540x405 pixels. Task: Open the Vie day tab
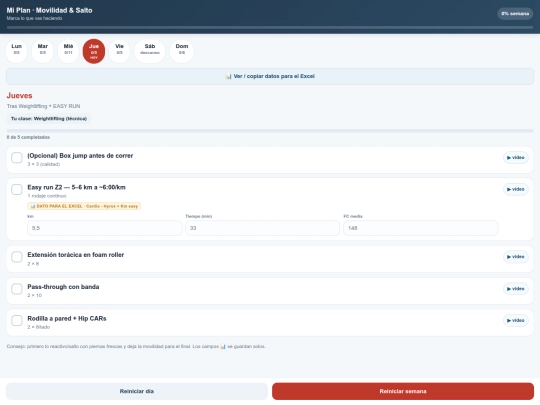(x=119, y=51)
